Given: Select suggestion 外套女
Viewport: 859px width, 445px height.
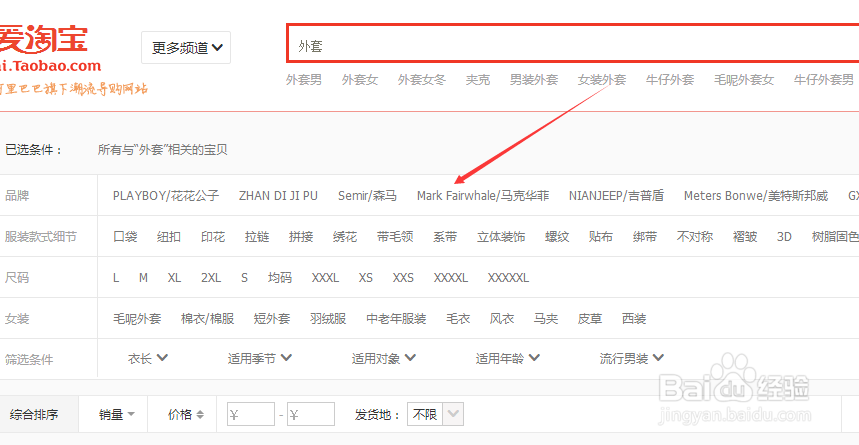Looking at the screenshot, I should tap(360, 80).
